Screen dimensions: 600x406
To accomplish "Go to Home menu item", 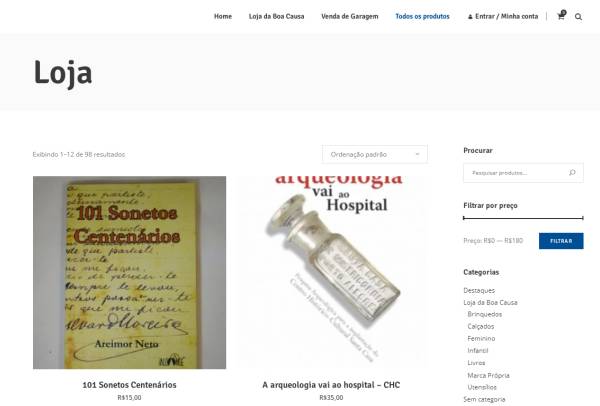I will [x=223, y=16].
